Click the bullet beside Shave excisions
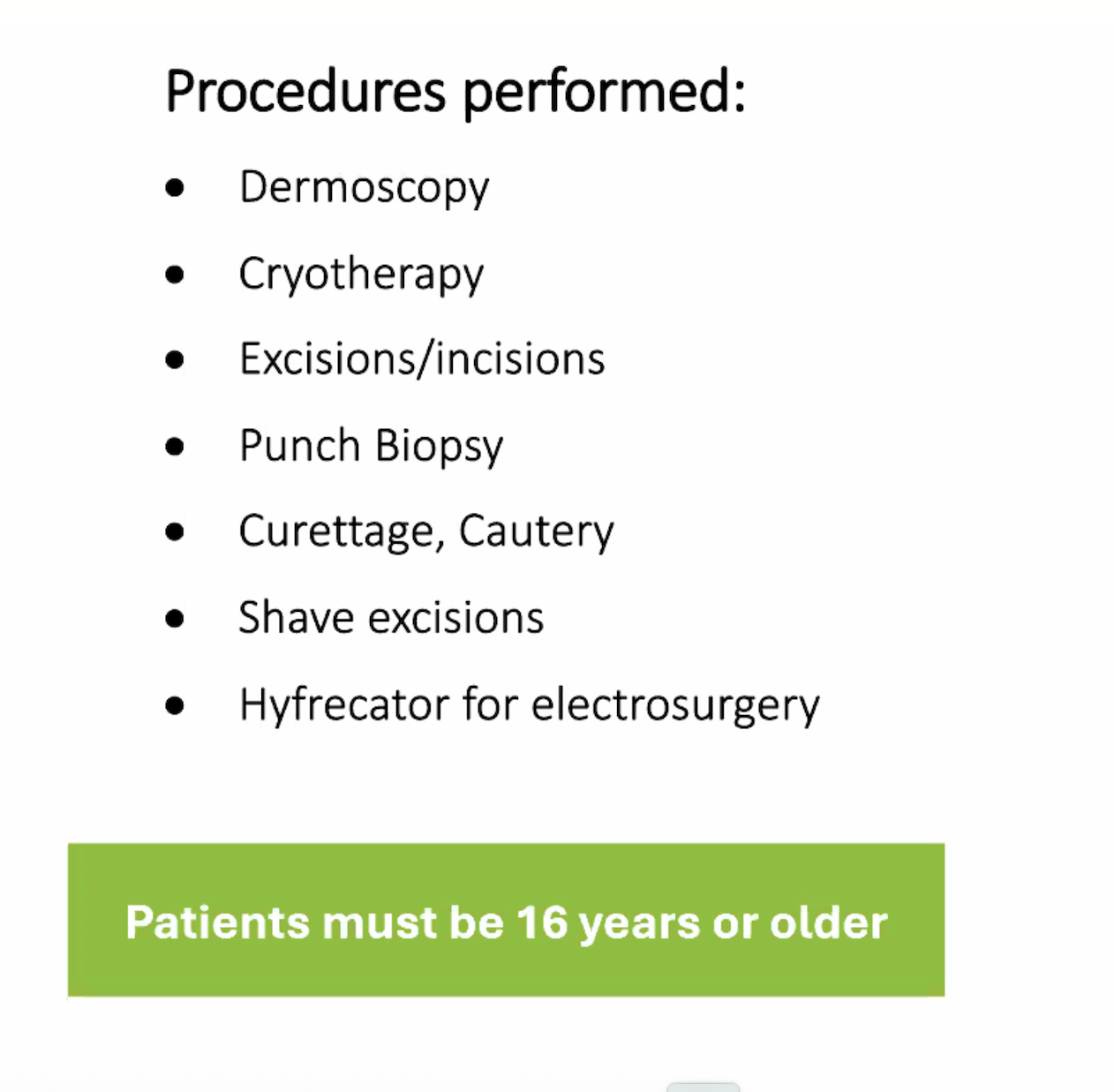Viewport: 1114px width, 1092px height. pyautogui.click(x=175, y=619)
